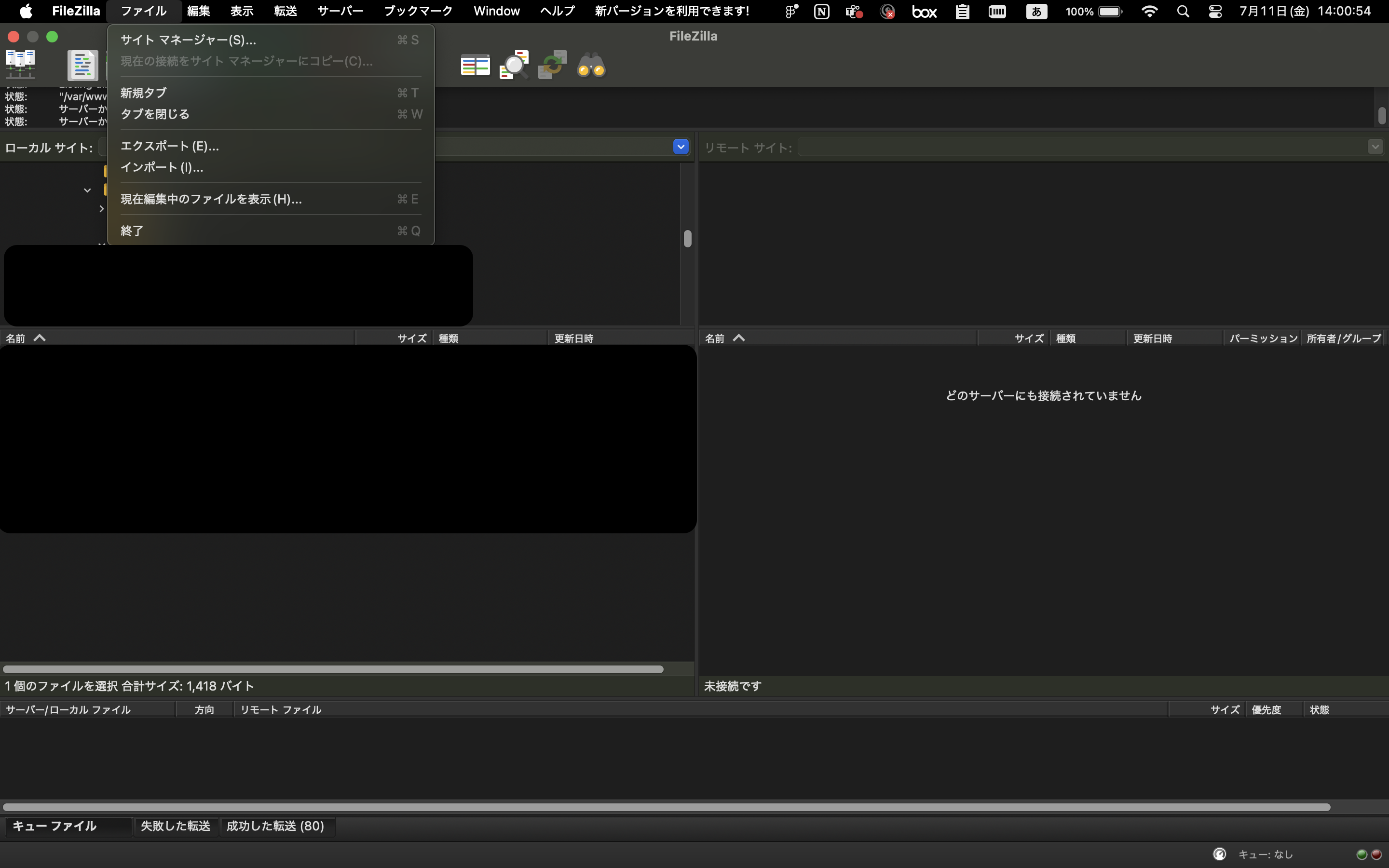Open the remote site path dropdown
The width and height of the screenshot is (1389, 868).
pos(1375,147)
